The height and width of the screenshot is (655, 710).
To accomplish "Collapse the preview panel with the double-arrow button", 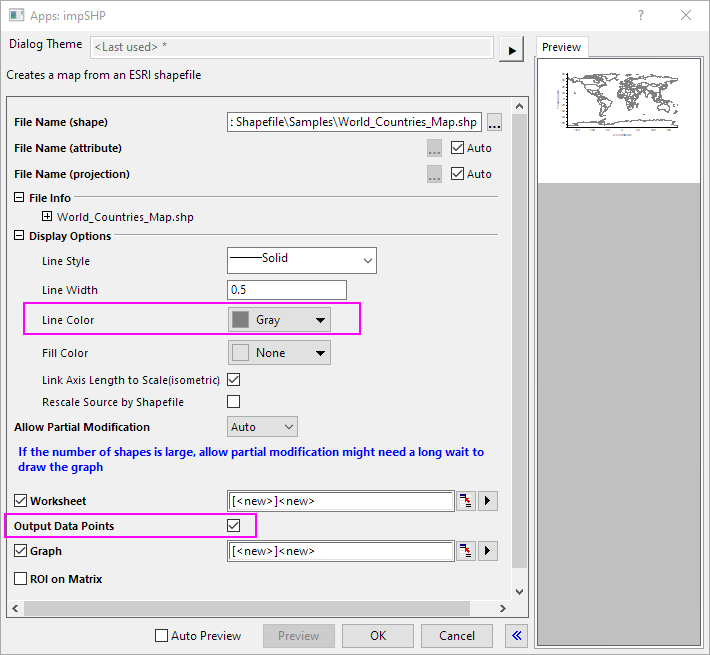I will tap(517, 635).
